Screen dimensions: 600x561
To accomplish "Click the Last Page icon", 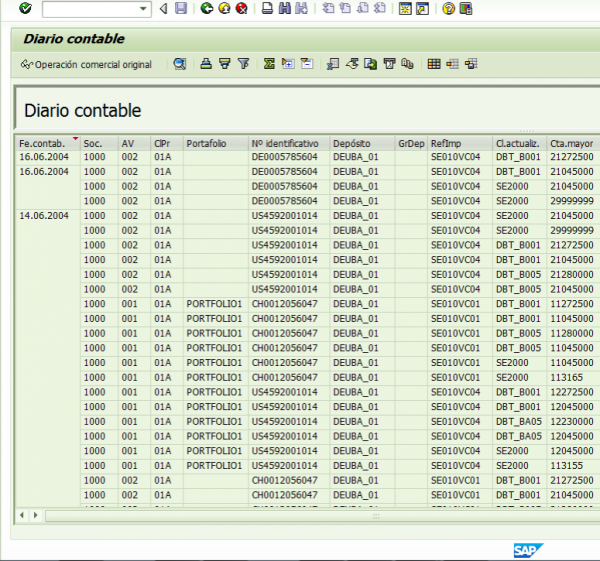I will (380, 8).
